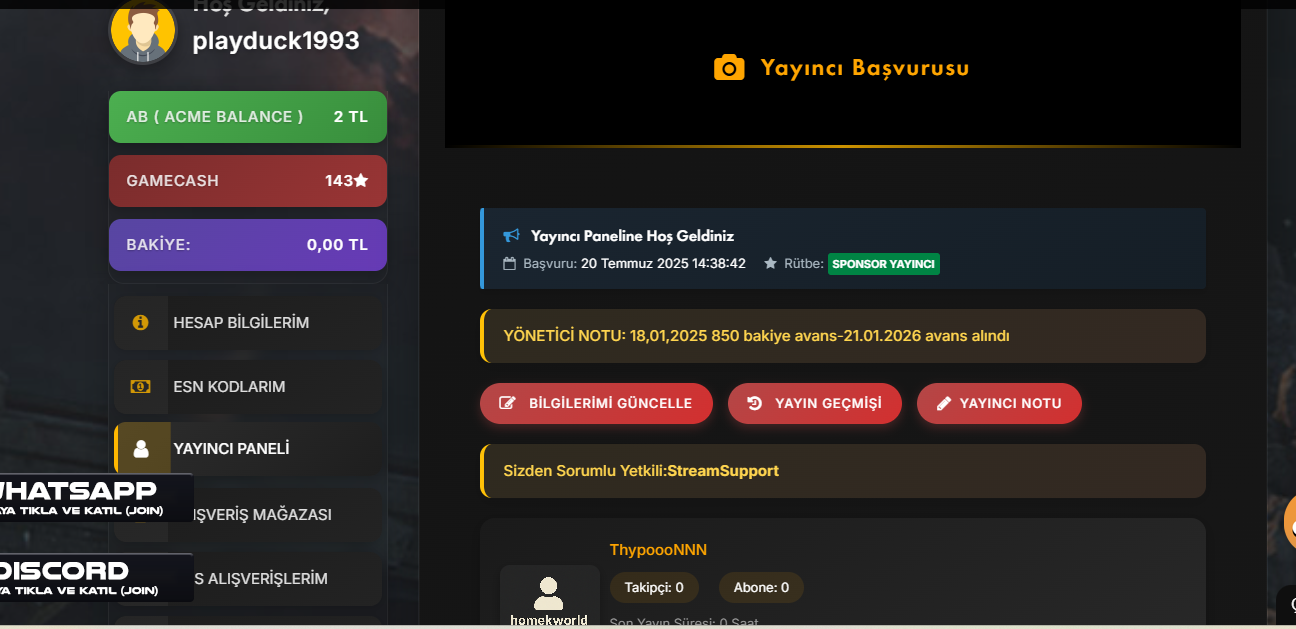Image resolution: width=1296 pixels, height=629 pixels.
Task: Click the star icon next to 143
Action: (361, 180)
